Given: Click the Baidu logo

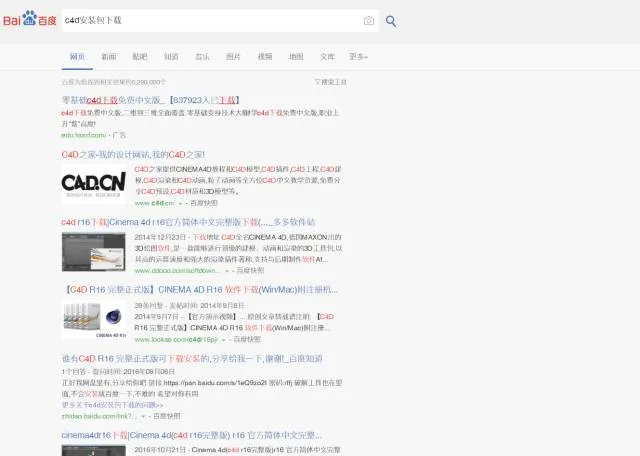Looking at the screenshot, I should (30, 19).
